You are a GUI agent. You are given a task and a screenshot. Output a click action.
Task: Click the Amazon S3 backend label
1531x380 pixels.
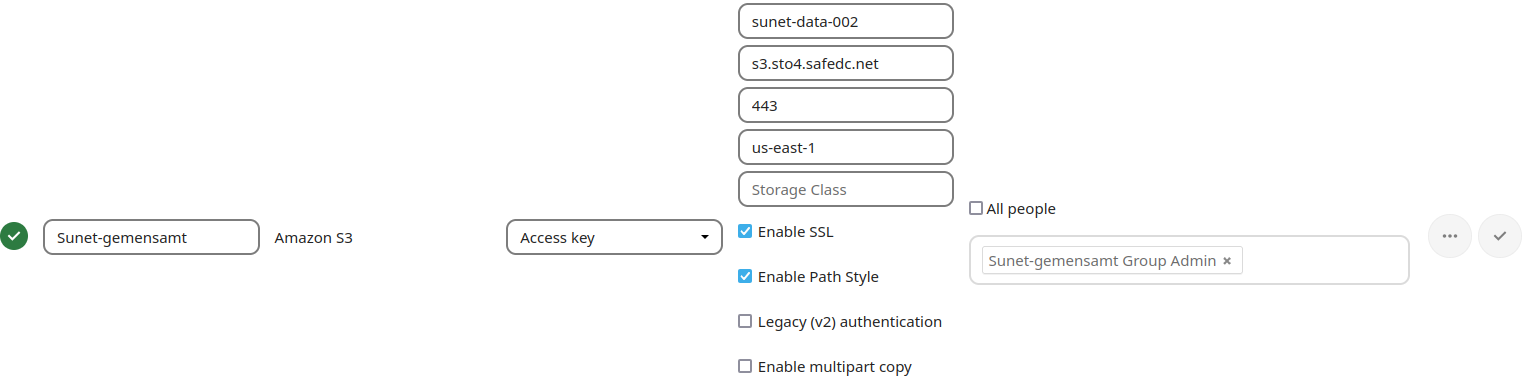click(x=314, y=238)
